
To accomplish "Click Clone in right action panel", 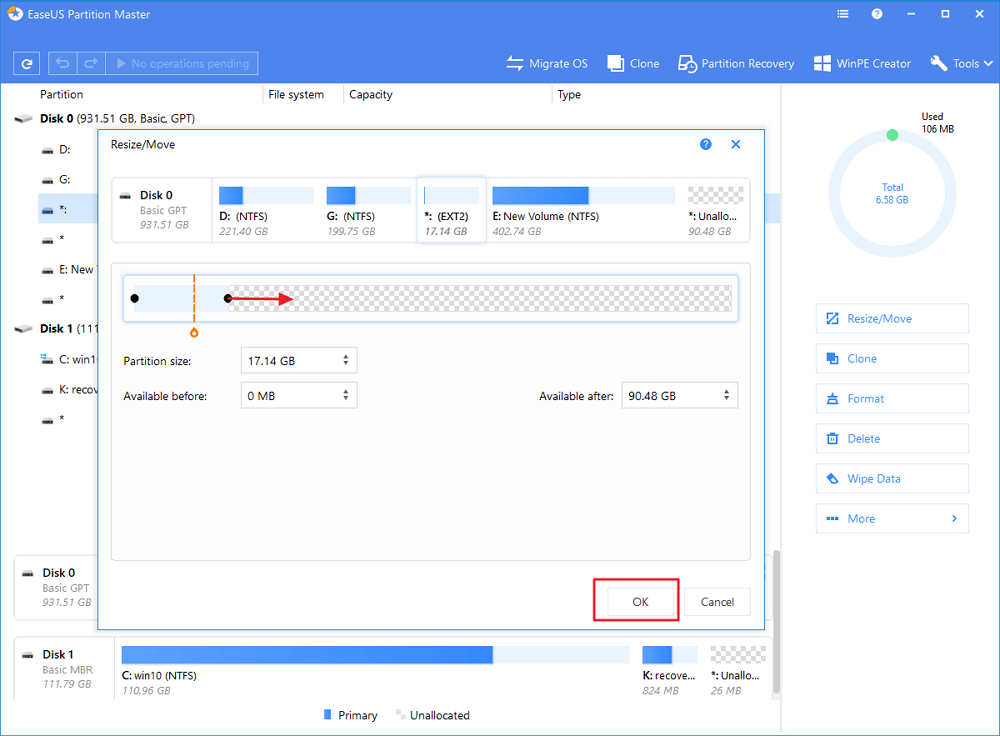I will pos(892,358).
